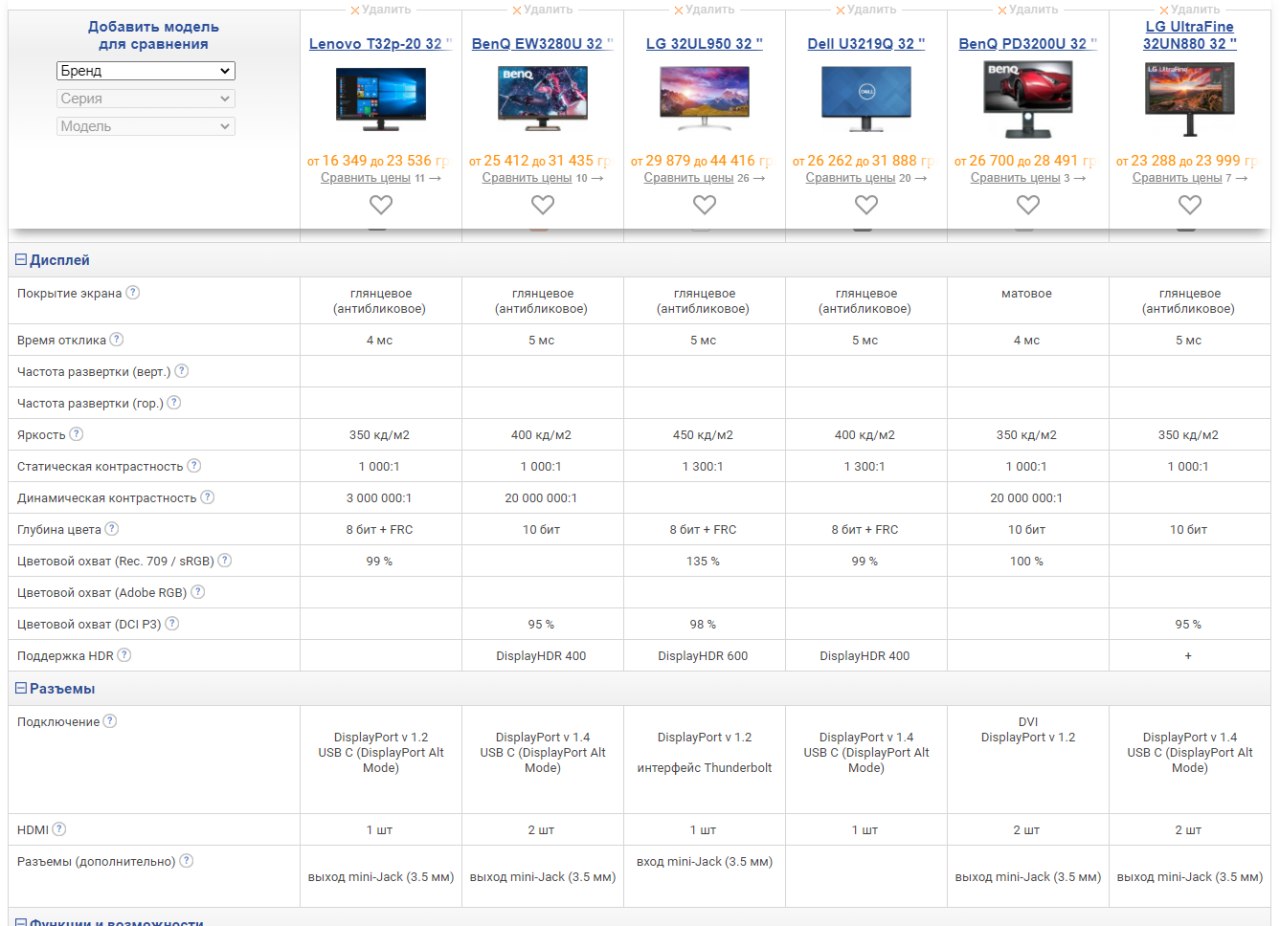The image size is (1280, 926).
Task: Select the 135 % sRGB coverage value
Action: coord(704,561)
